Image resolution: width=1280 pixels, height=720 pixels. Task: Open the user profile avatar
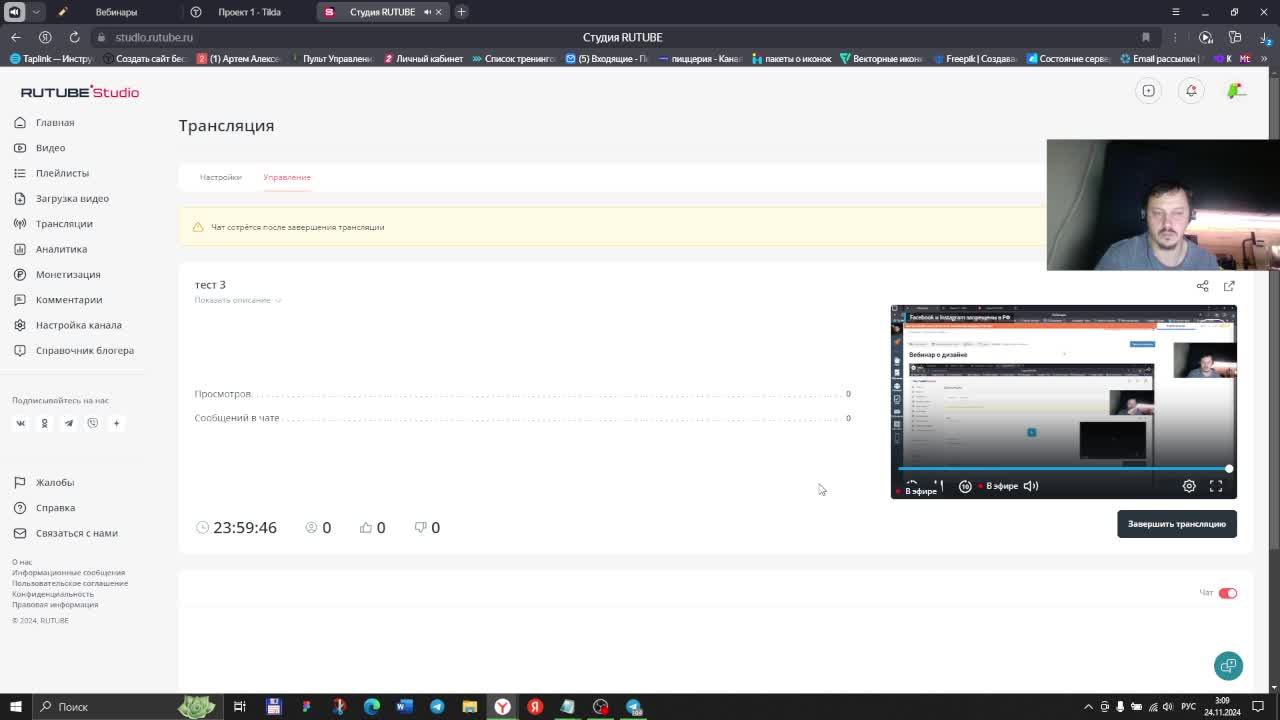pos(1236,91)
